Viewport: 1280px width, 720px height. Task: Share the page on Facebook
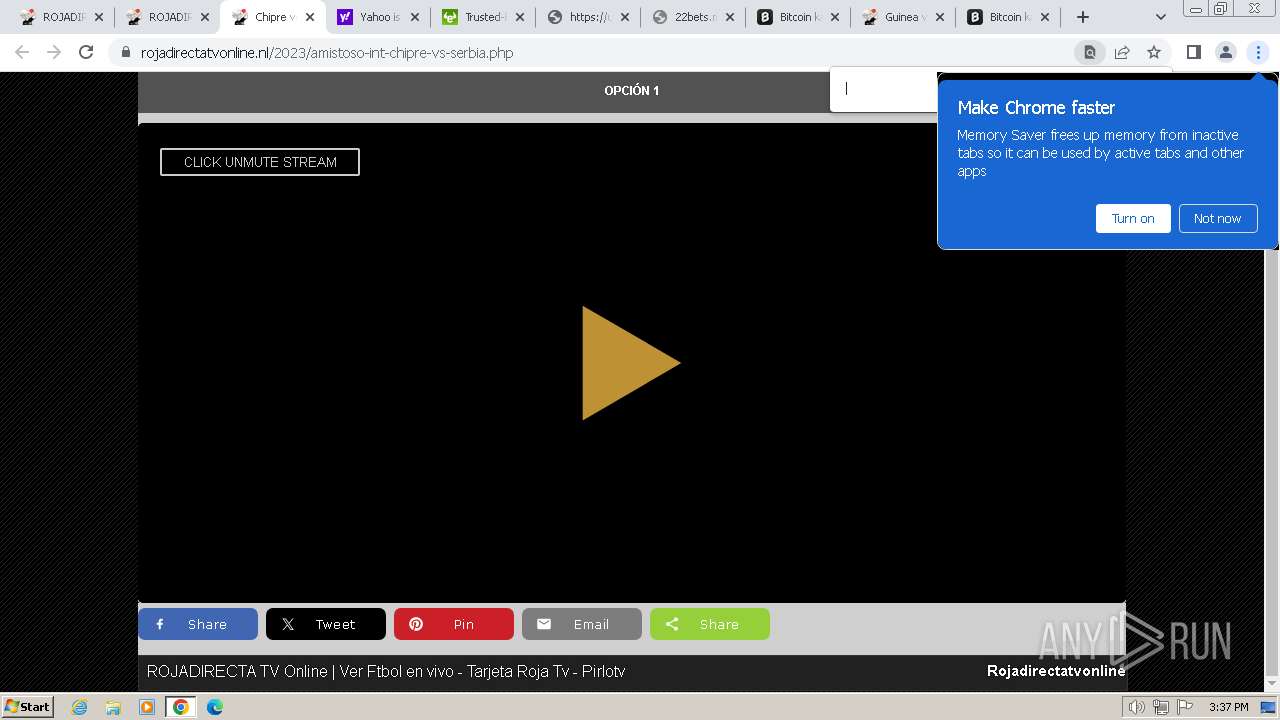[198, 624]
